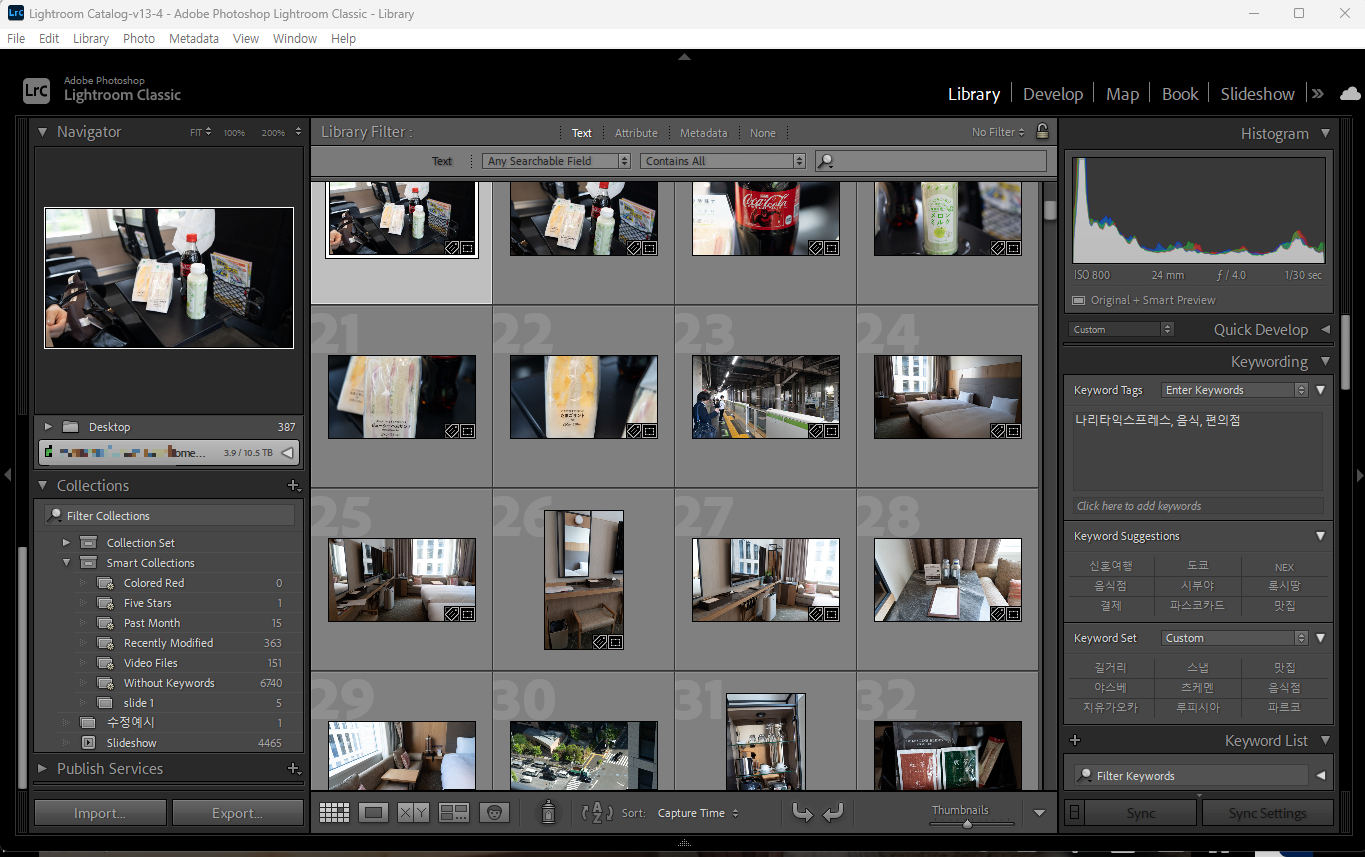1365x857 pixels.
Task: Click the Import button
Action: tap(100, 813)
